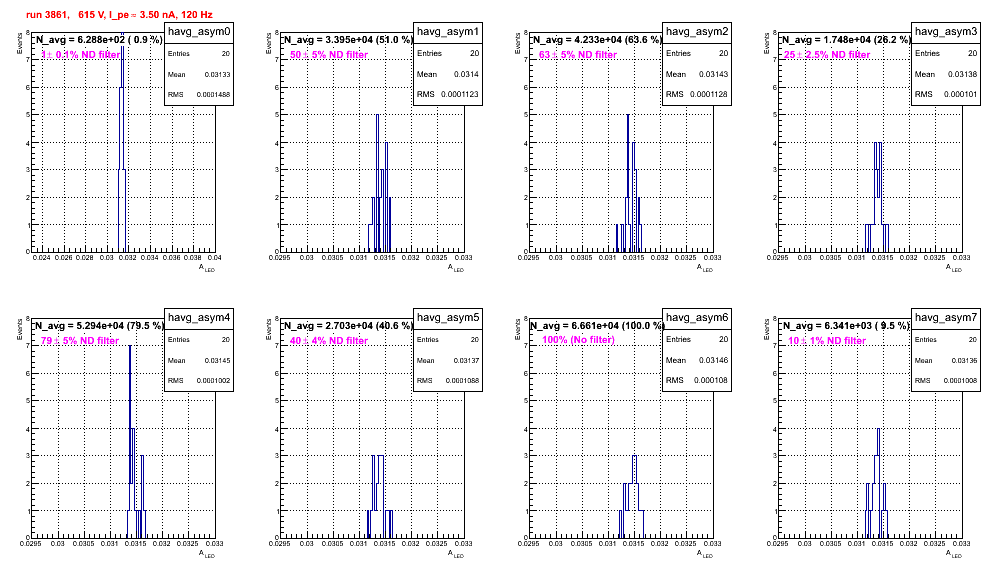Click the magenta 79± 5% ND filter label

(80, 341)
